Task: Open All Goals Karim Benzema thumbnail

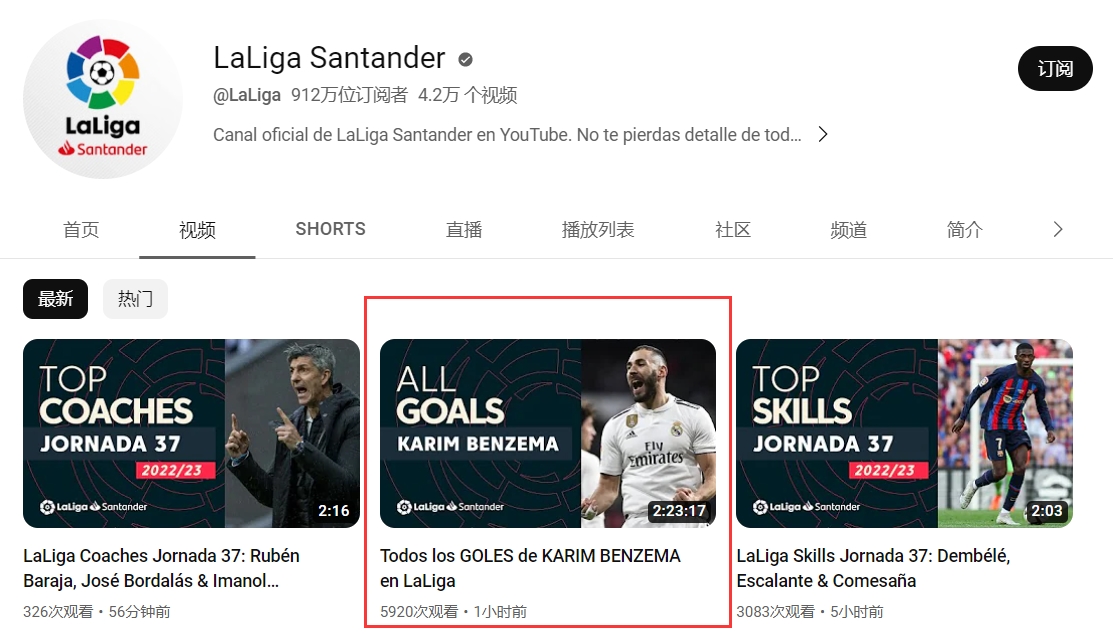Action: coord(548,433)
